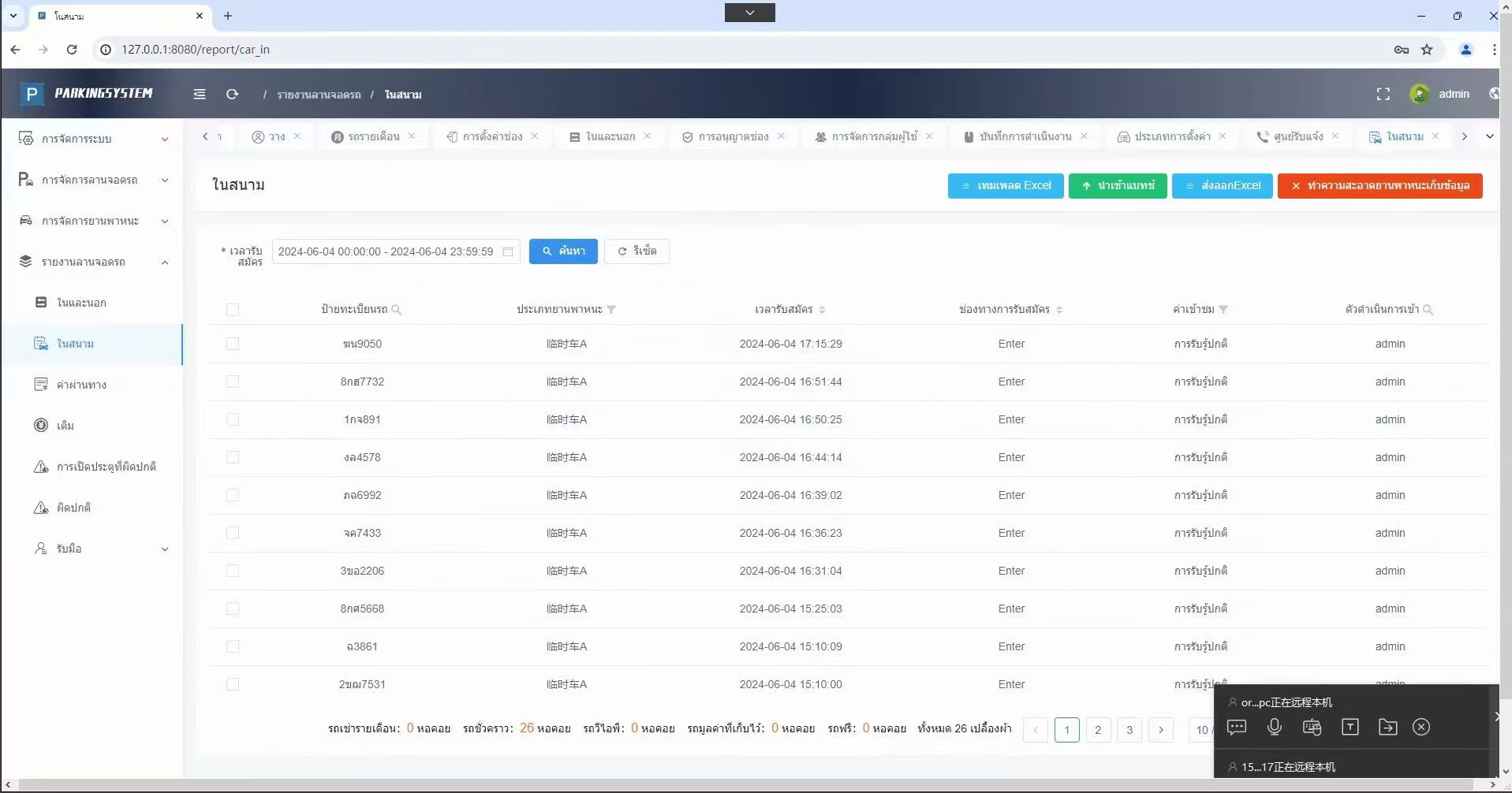Expand the การจัดการระบบ sidebar menu
Viewport: 1512px width, 793px height.
92,139
